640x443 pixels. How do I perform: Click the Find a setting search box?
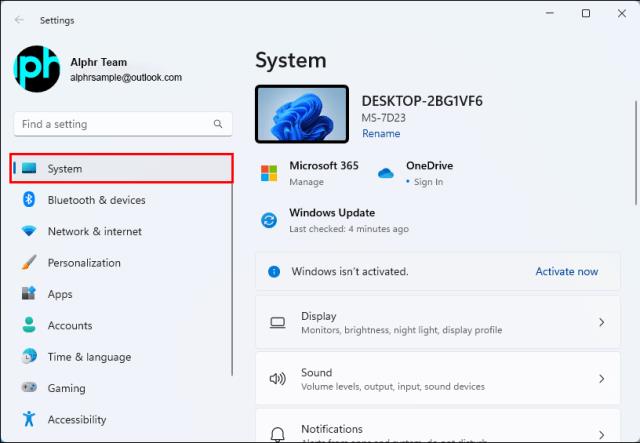click(123, 124)
